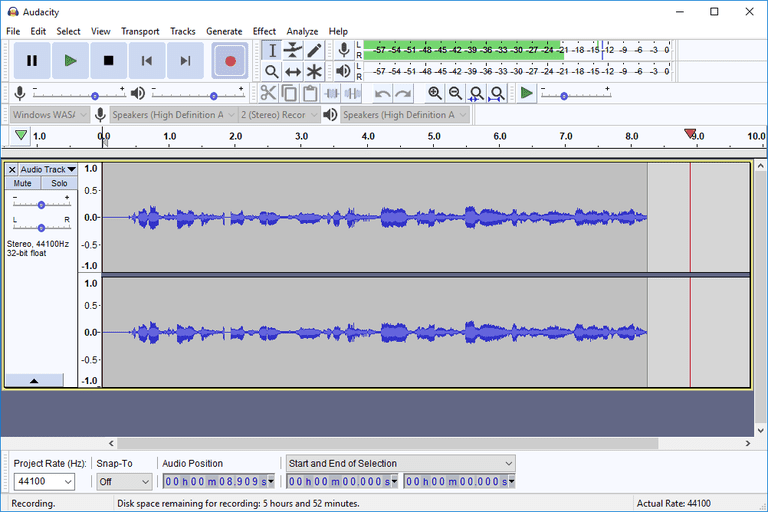Stop the recording
Screen dimensions: 768x512
[109, 61]
